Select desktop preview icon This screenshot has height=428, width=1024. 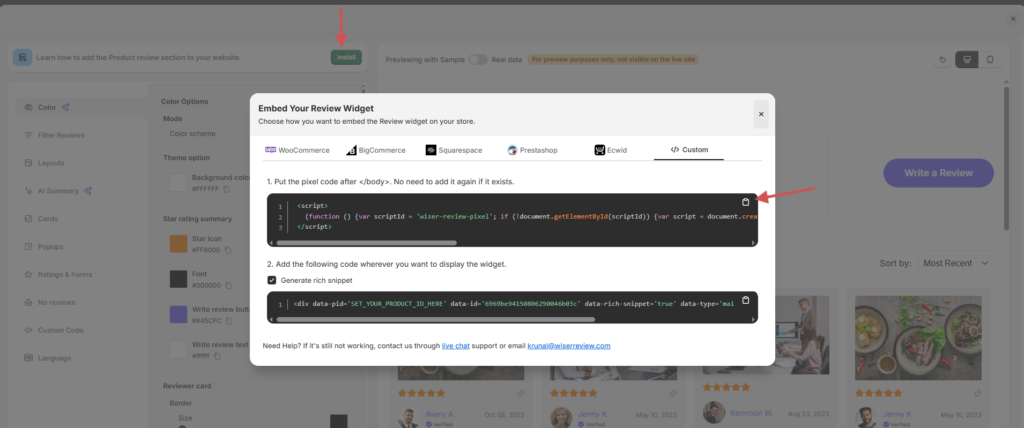pos(966,59)
